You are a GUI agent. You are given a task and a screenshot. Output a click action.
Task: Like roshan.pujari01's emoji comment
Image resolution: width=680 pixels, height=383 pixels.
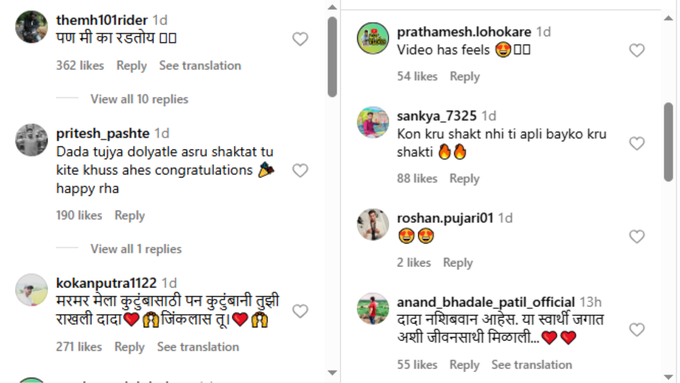pyautogui.click(x=637, y=236)
